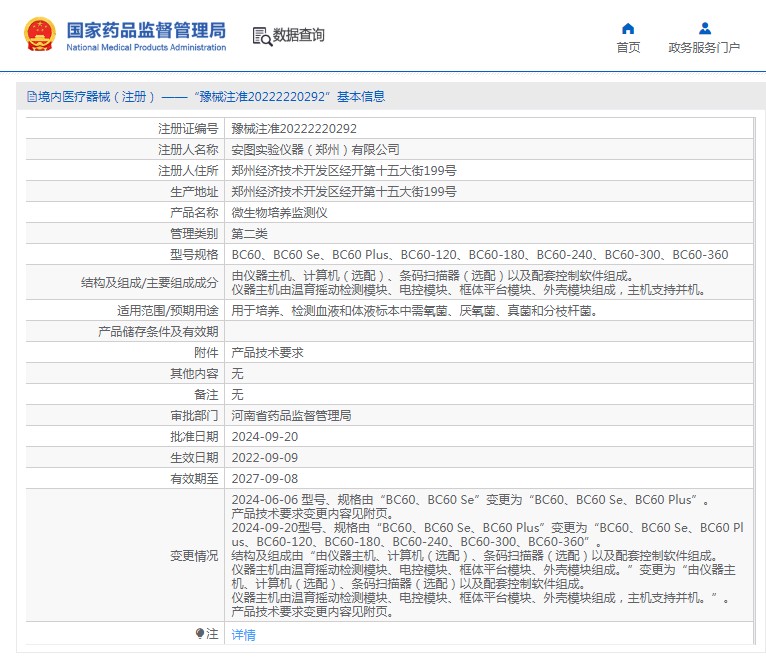Click the 政务服务门户 person icon
The image size is (766, 664).
click(x=704, y=29)
